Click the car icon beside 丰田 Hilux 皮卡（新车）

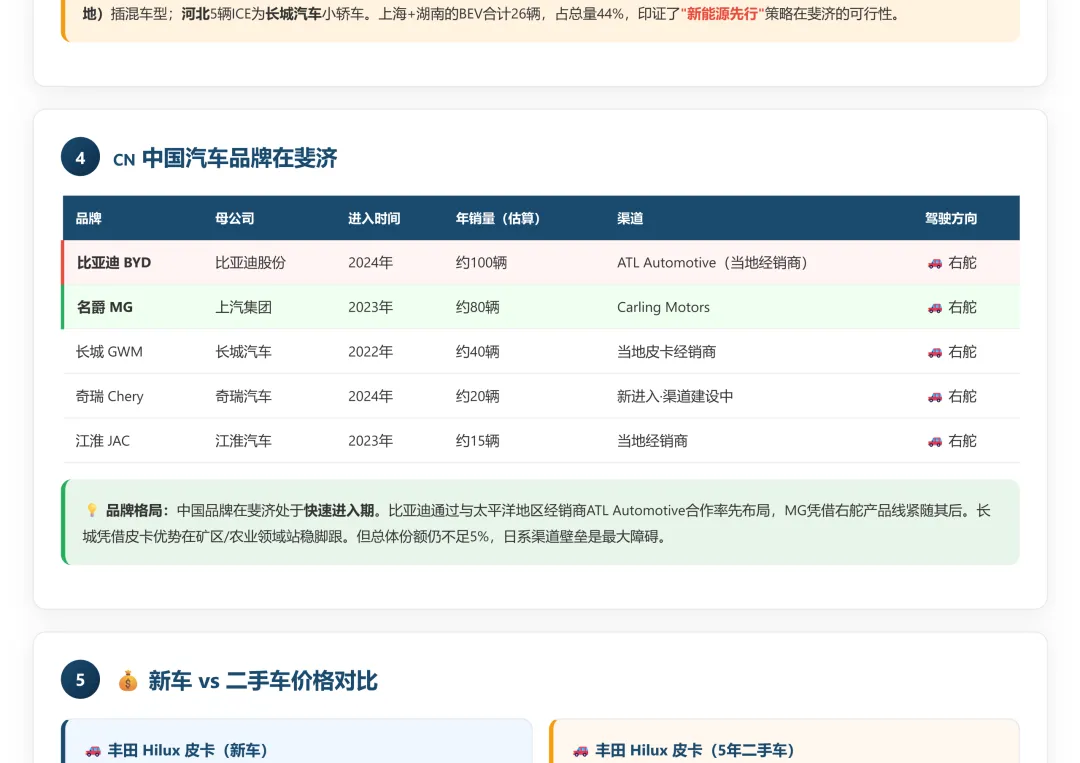[93, 751]
